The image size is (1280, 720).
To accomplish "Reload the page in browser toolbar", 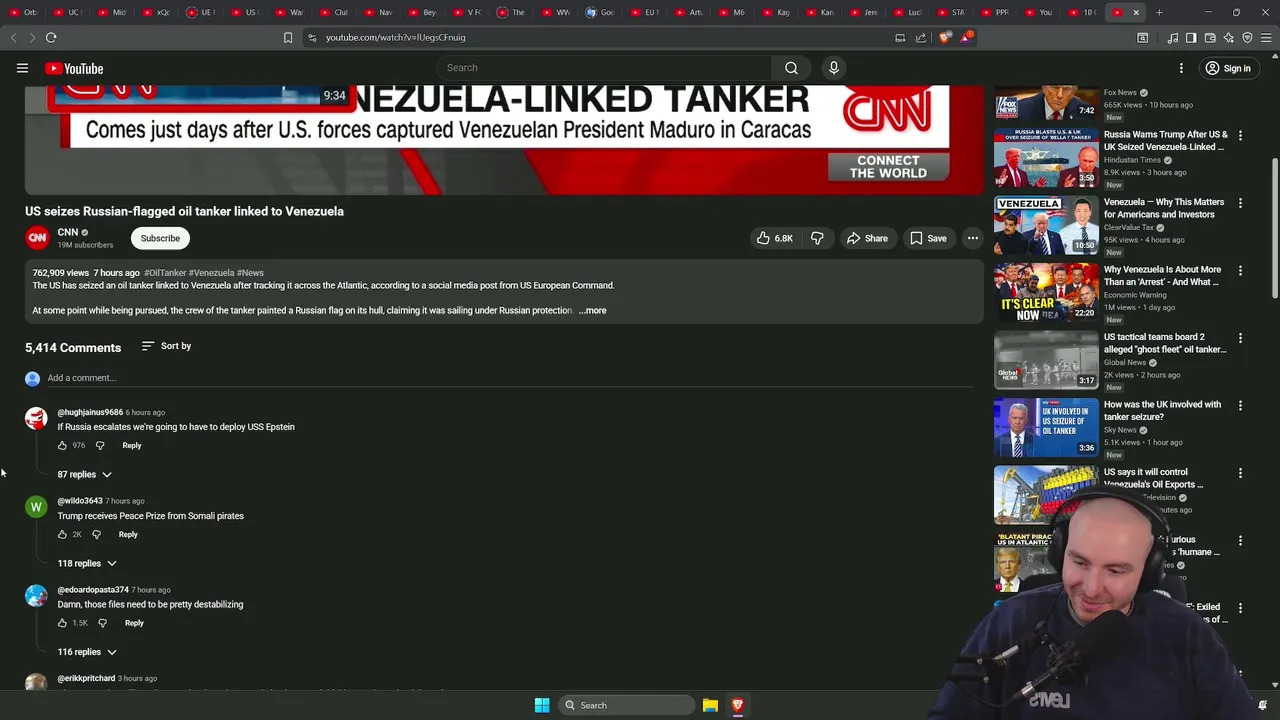I will 51,37.
